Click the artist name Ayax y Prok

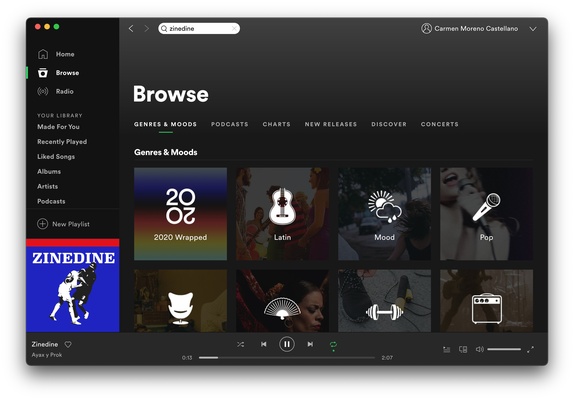click(46, 355)
